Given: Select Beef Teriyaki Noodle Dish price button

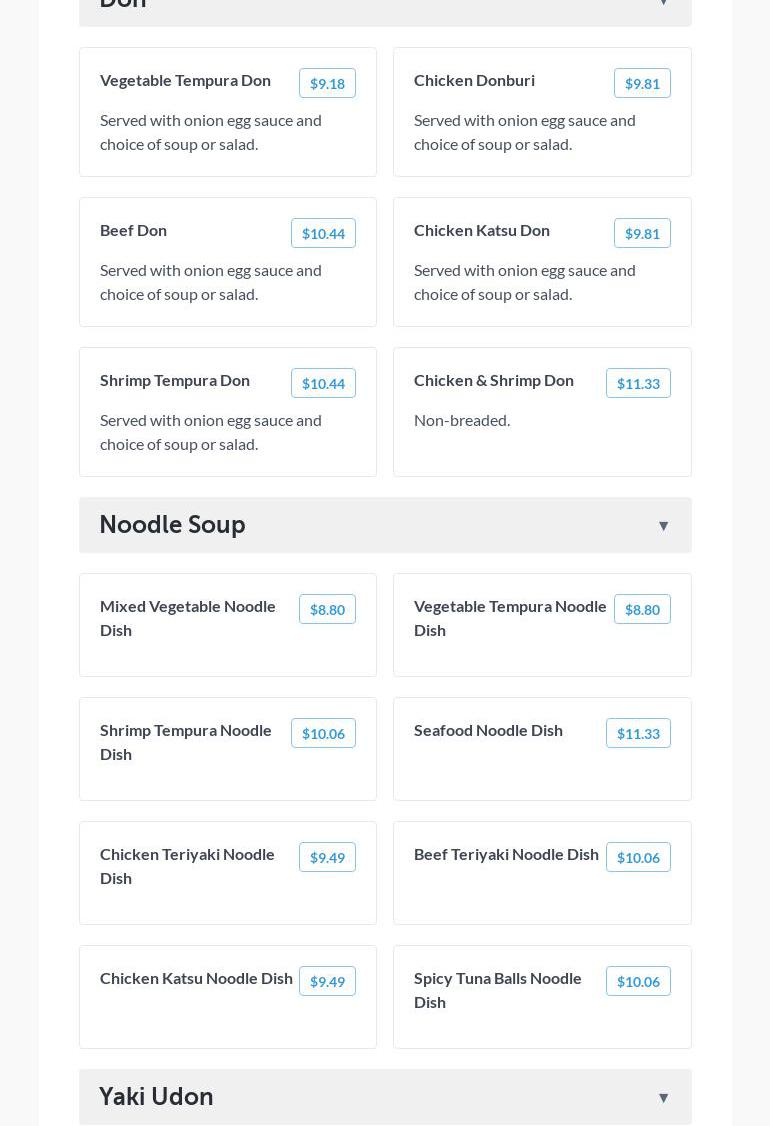Looking at the screenshot, I should tap(638, 858).
